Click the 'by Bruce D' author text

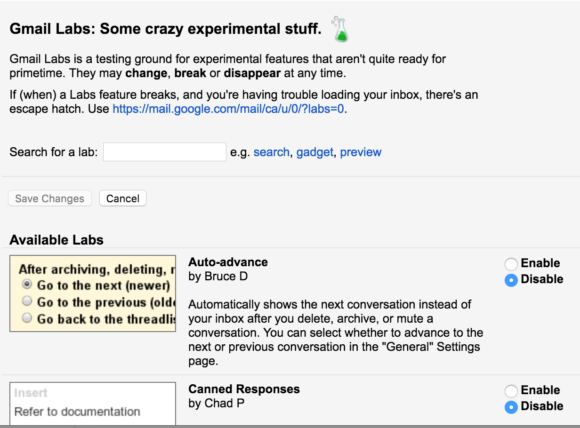pos(218,276)
